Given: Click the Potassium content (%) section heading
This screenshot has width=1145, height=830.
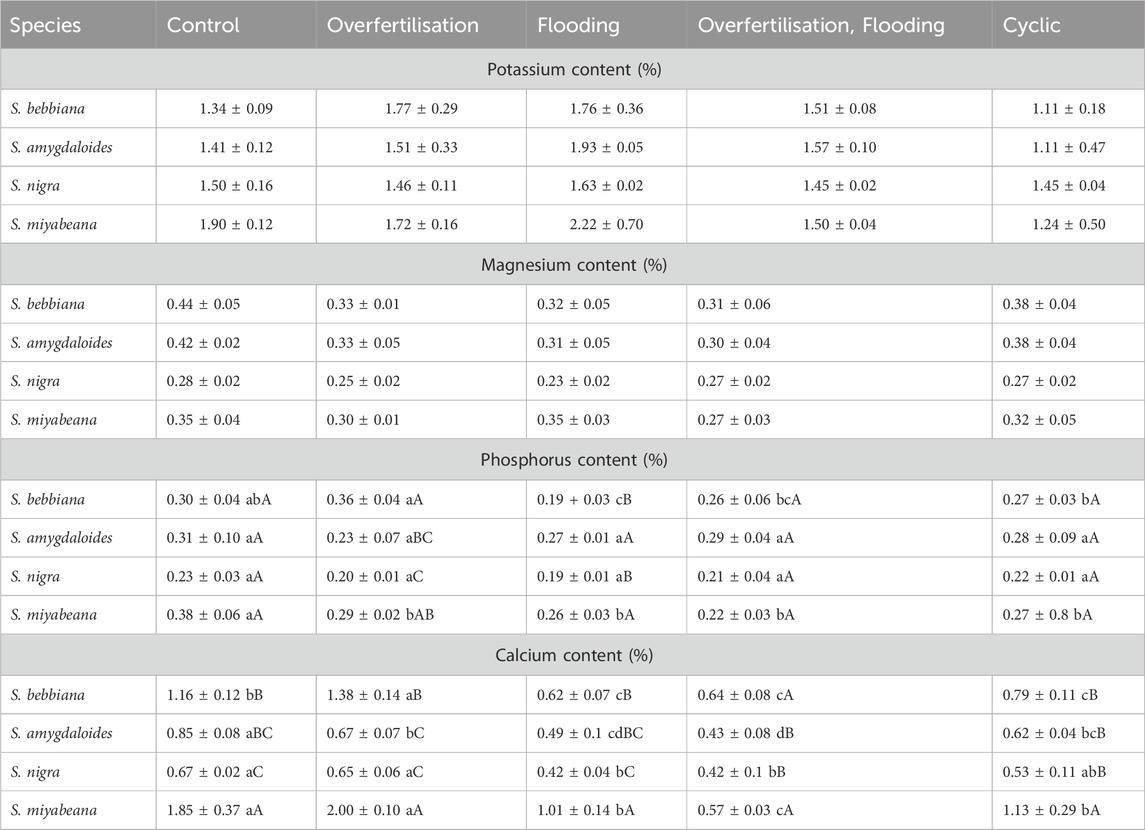Looking at the screenshot, I should [572, 69].
